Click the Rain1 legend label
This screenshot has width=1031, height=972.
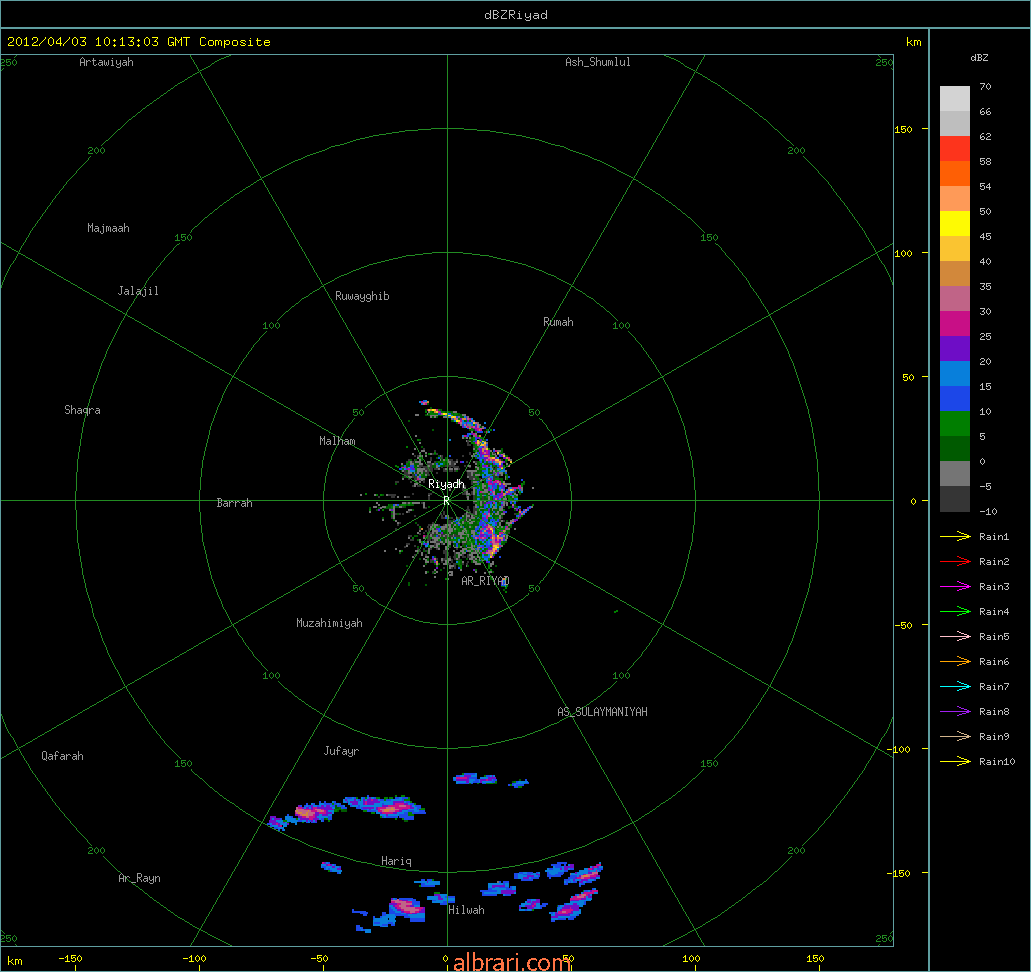(994, 537)
